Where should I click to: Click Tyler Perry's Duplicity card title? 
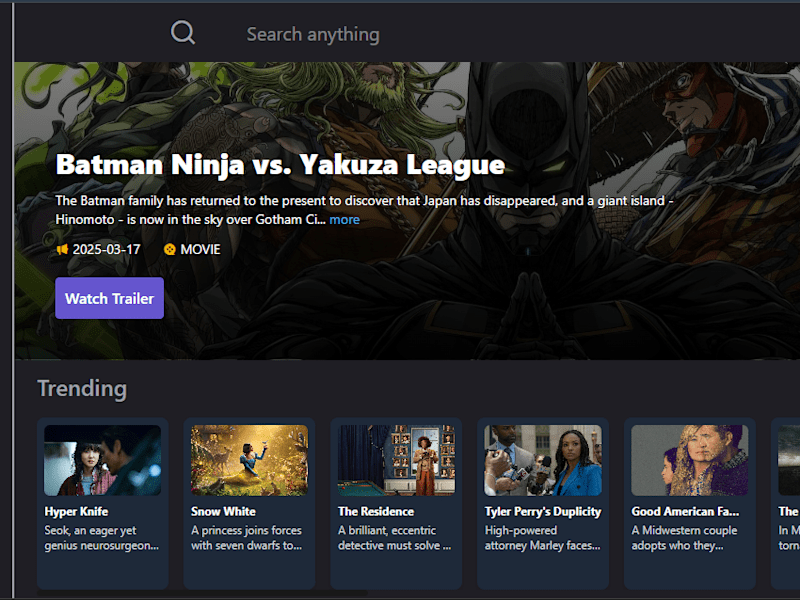pyautogui.click(x=543, y=511)
